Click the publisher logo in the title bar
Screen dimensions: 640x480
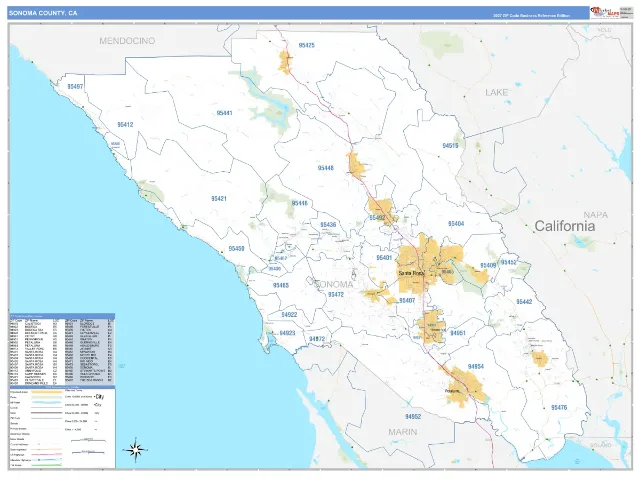pyautogui.click(x=604, y=13)
